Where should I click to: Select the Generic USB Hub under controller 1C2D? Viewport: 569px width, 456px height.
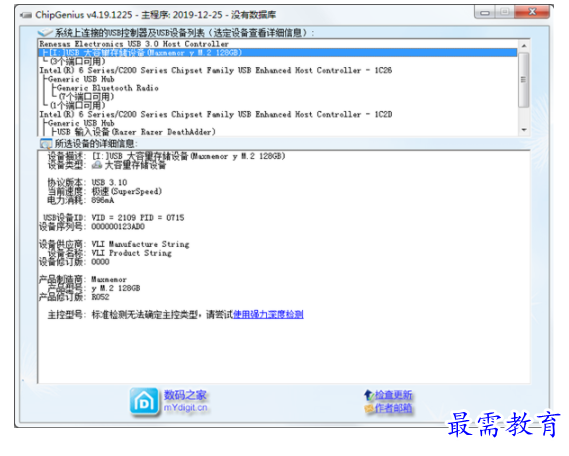tap(81, 123)
